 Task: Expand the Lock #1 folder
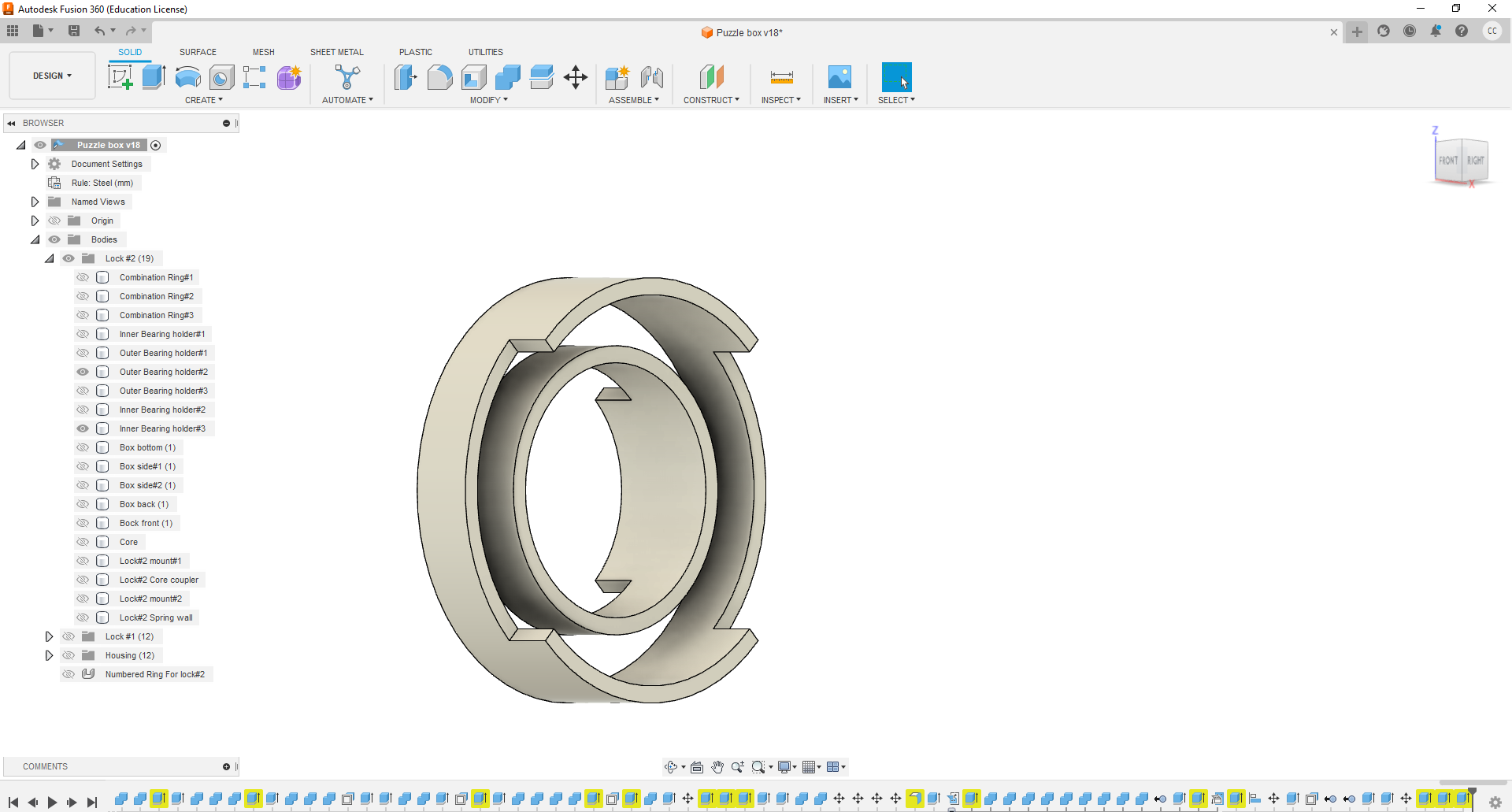coord(49,636)
